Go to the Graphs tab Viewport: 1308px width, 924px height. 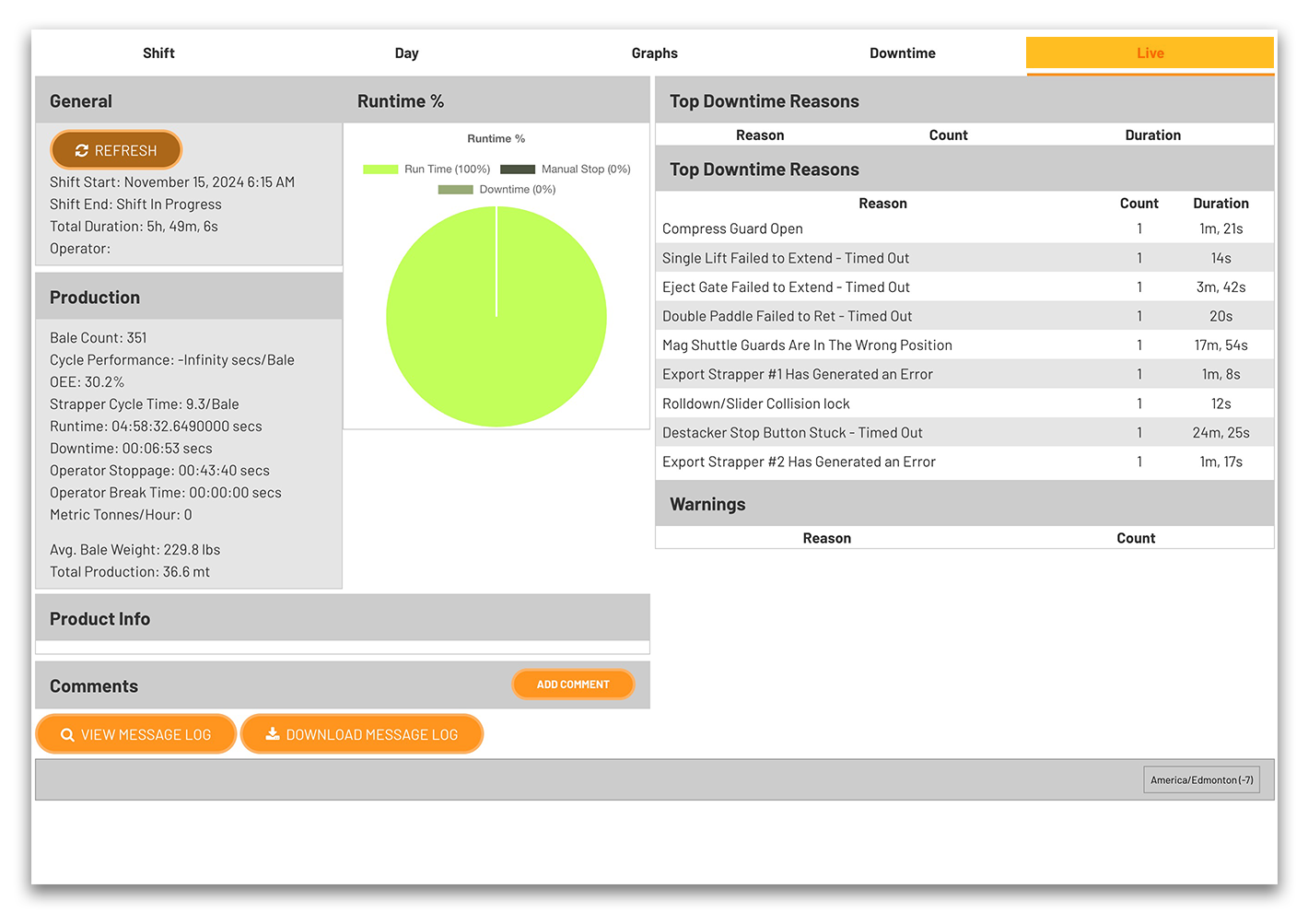coord(654,53)
